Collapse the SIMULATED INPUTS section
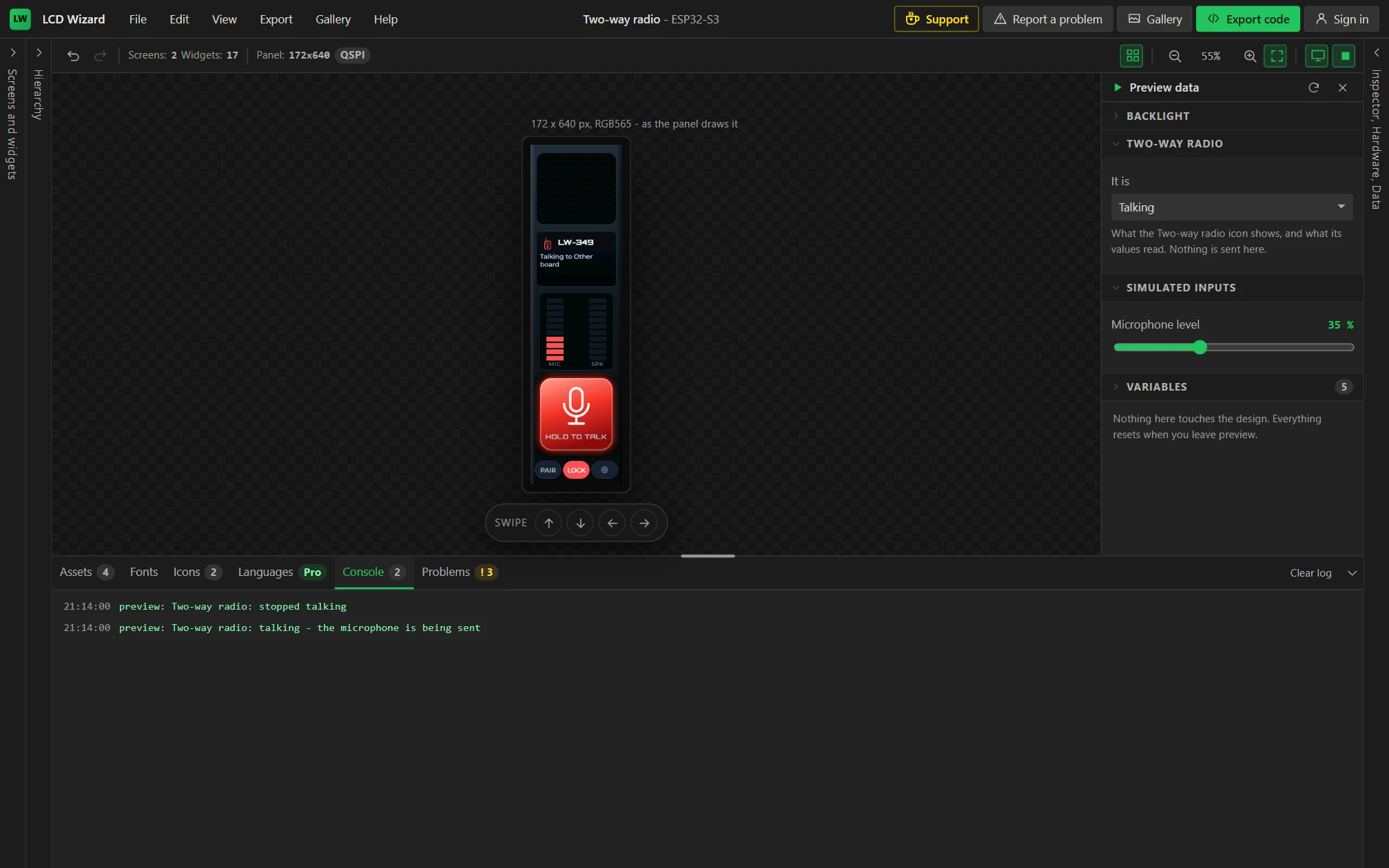1389x868 pixels. click(1232, 287)
